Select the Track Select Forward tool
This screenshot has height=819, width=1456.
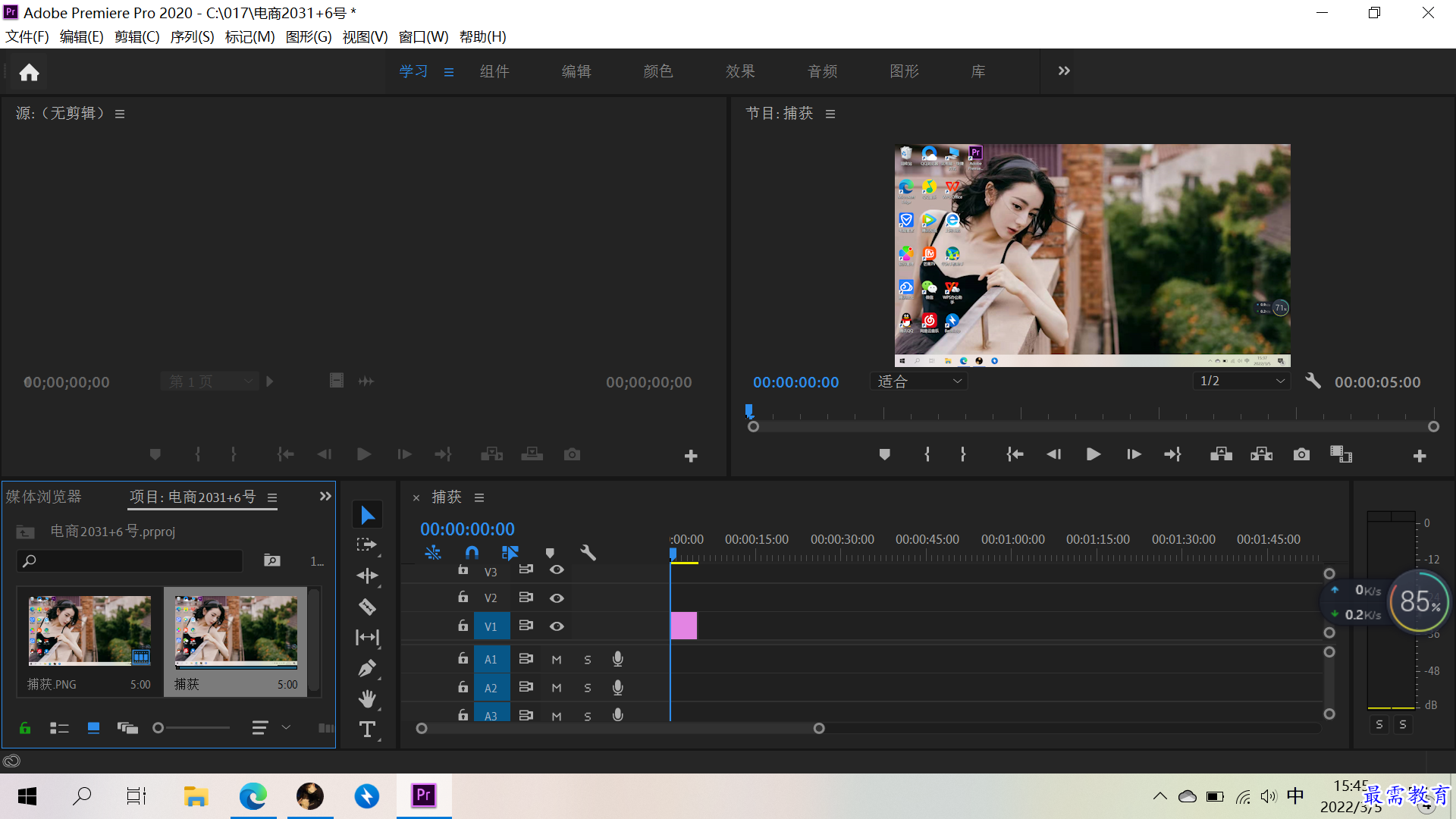click(x=367, y=545)
